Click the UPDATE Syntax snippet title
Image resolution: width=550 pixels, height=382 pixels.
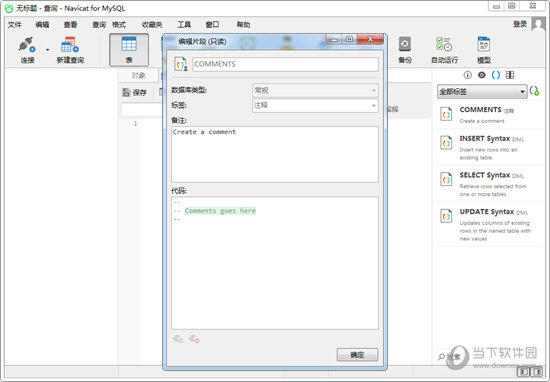(487, 212)
